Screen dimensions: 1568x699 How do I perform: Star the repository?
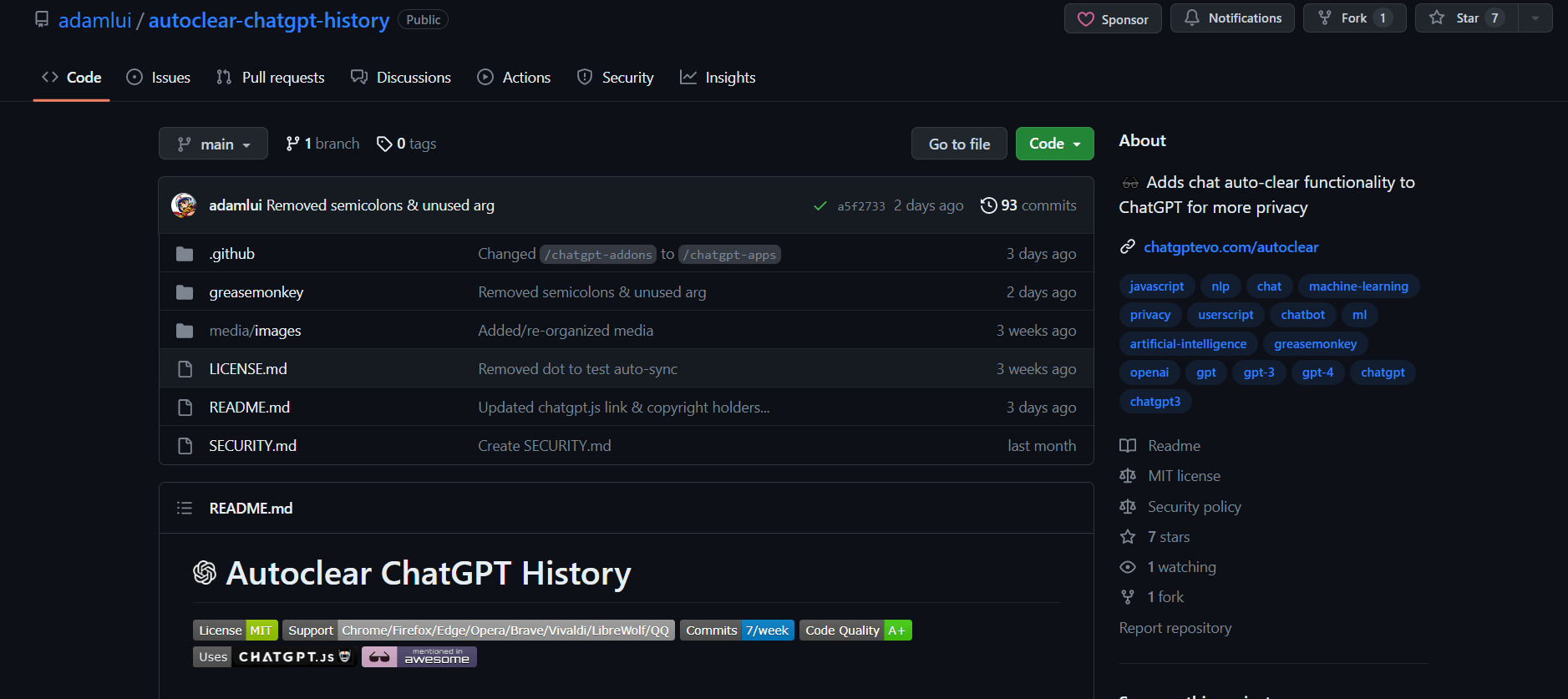click(1466, 18)
